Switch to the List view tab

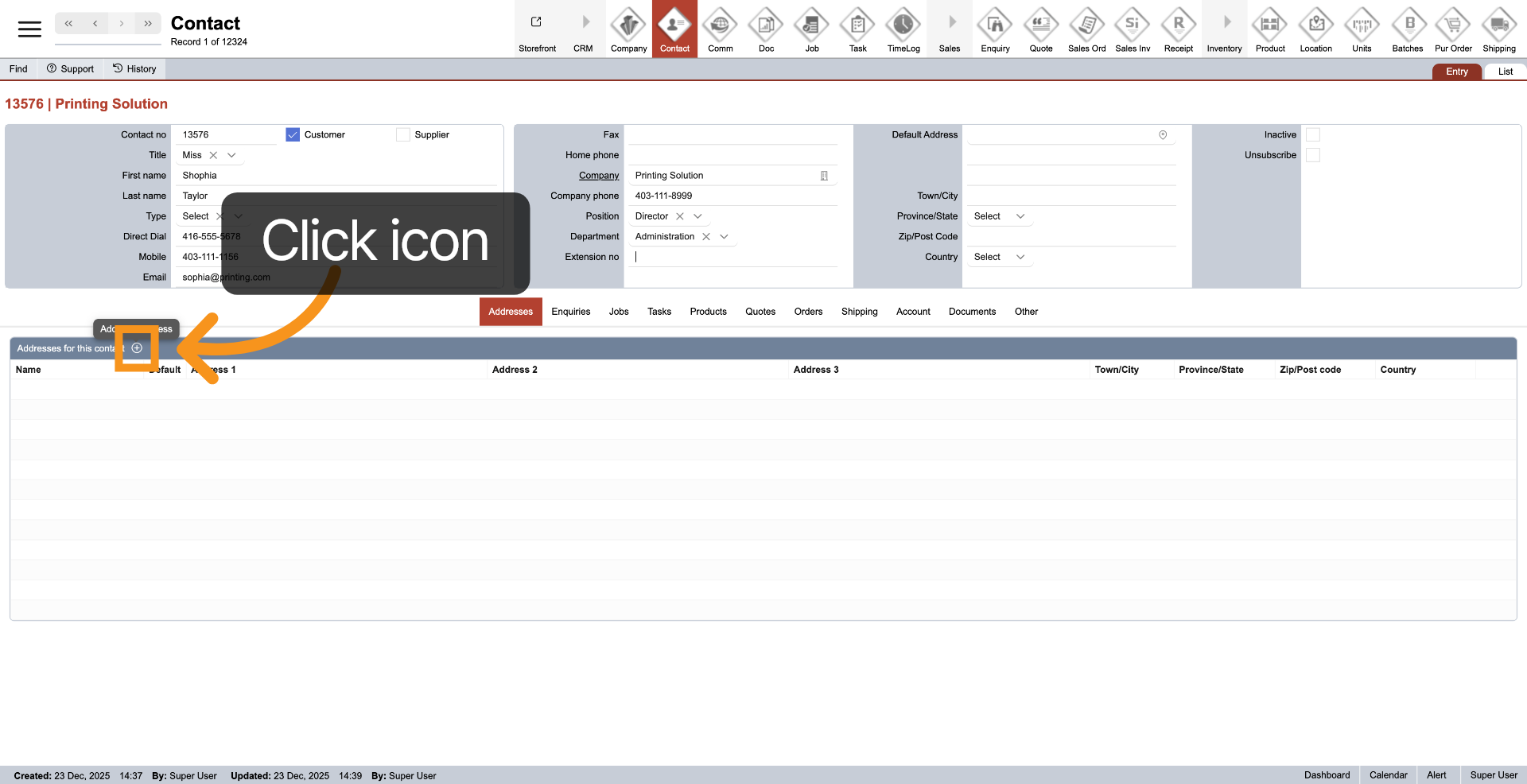(x=1505, y=72)
